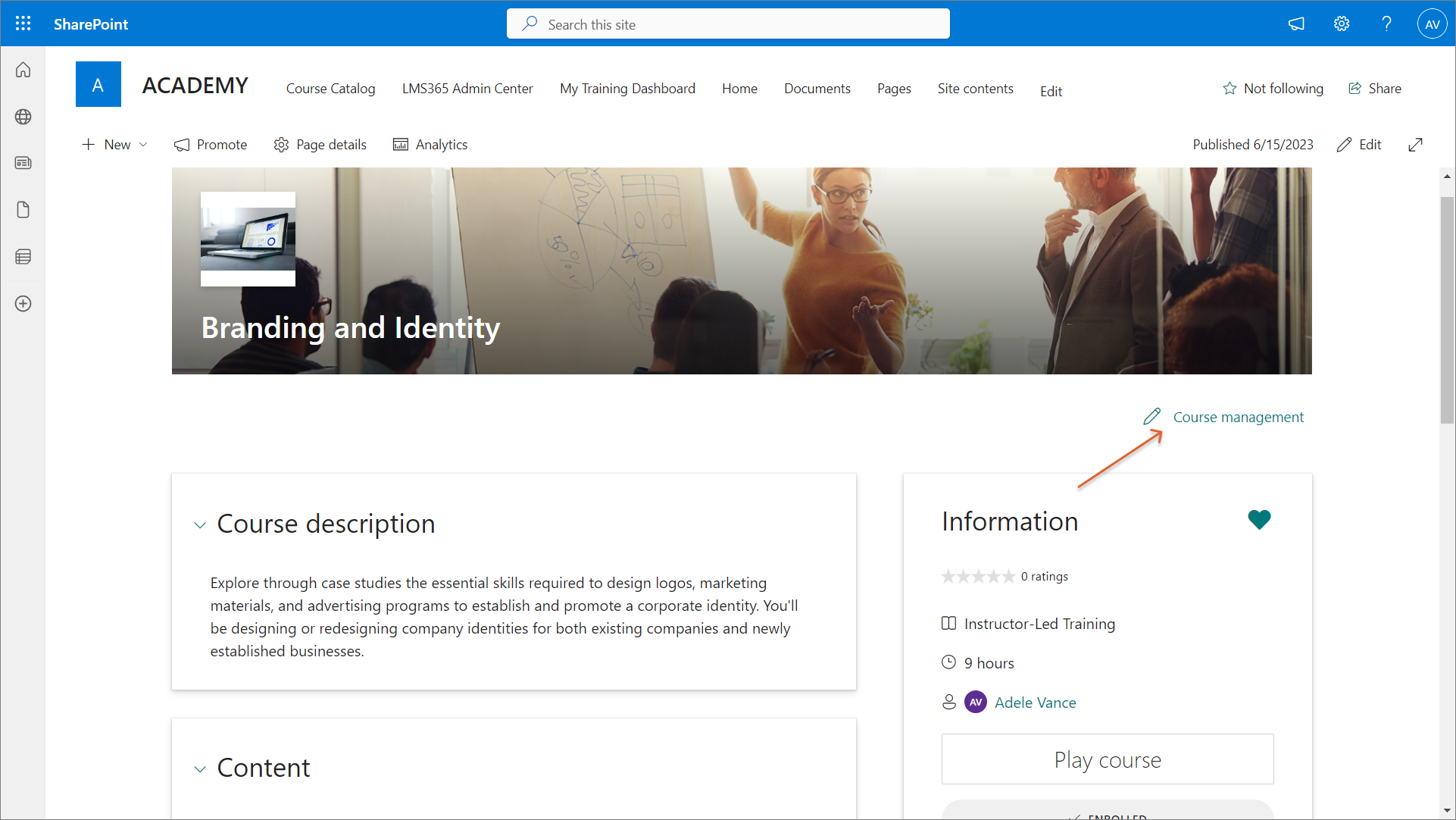The image size is (1456, 820).
Task: Open the help question mark icon
Action: 1386,23
